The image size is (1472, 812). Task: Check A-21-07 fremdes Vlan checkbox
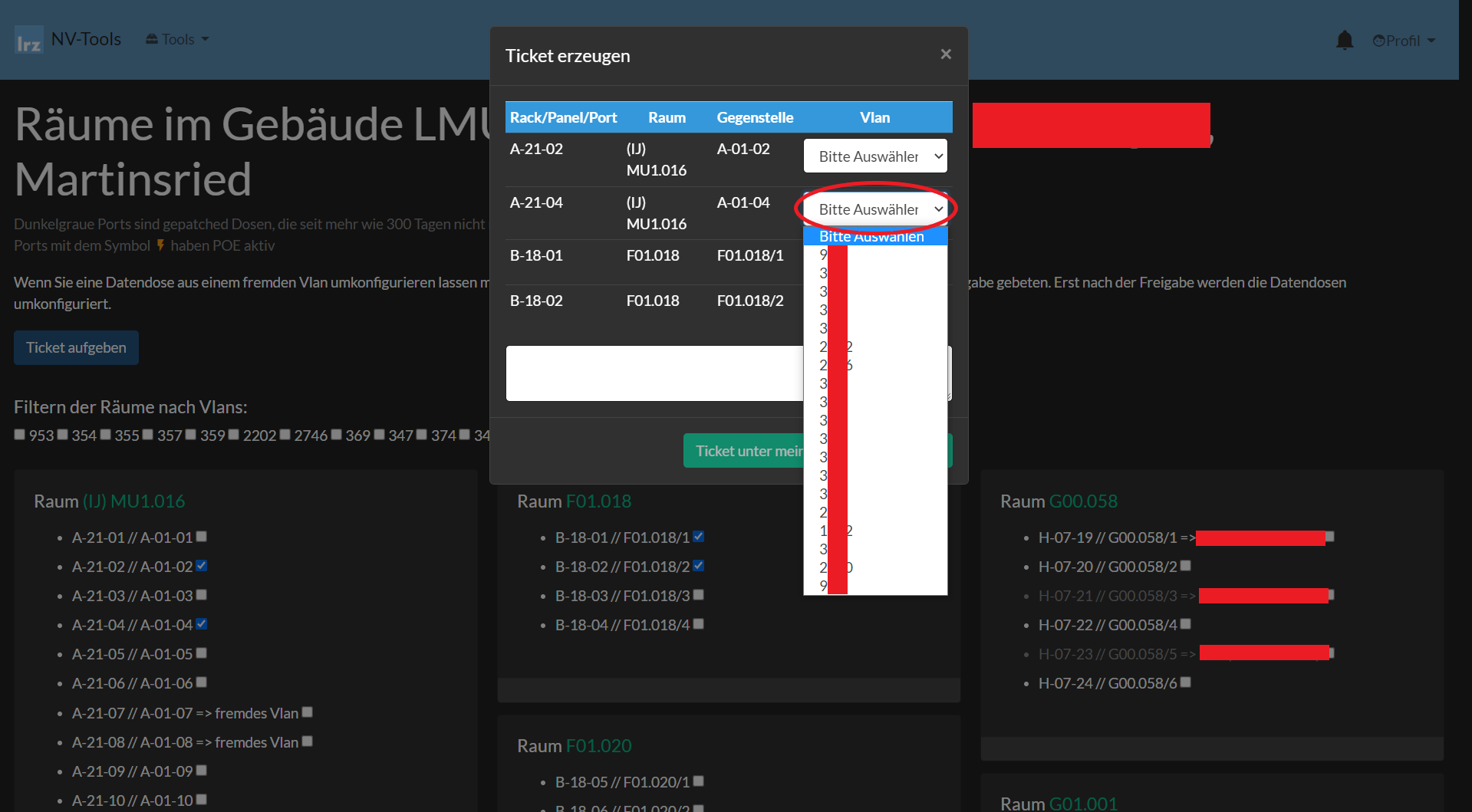tap(308, 712)
